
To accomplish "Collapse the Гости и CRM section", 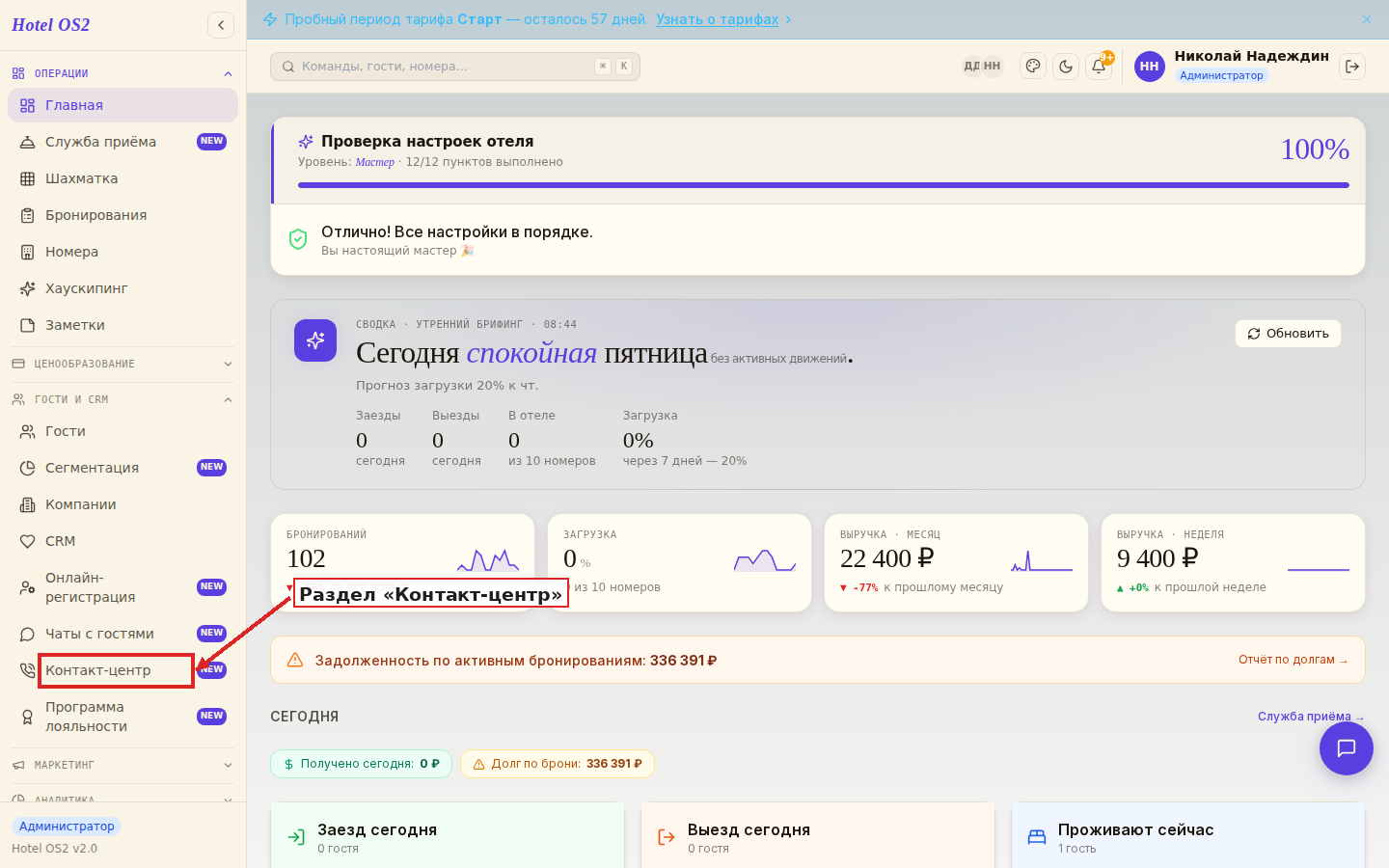I will [x=123, y=399].
